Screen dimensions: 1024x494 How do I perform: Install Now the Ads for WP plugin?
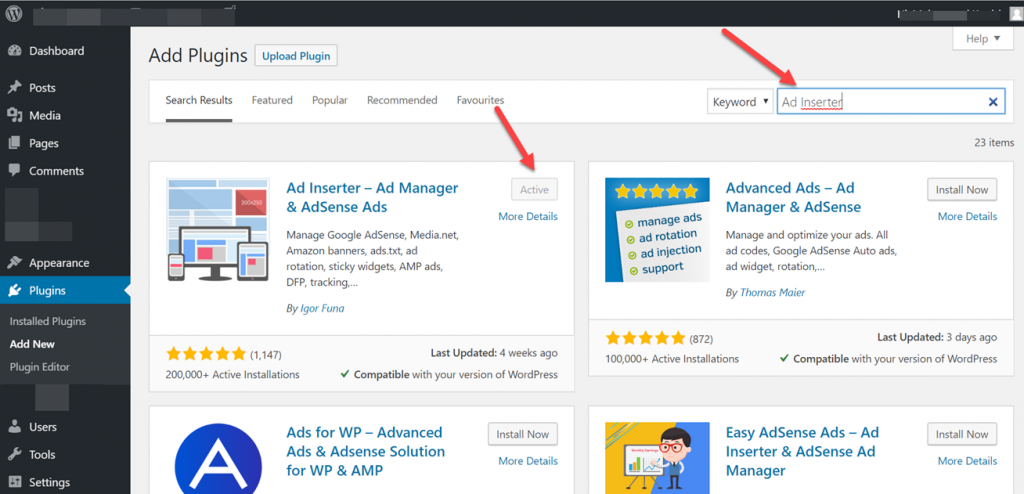(x=522, y=434)
